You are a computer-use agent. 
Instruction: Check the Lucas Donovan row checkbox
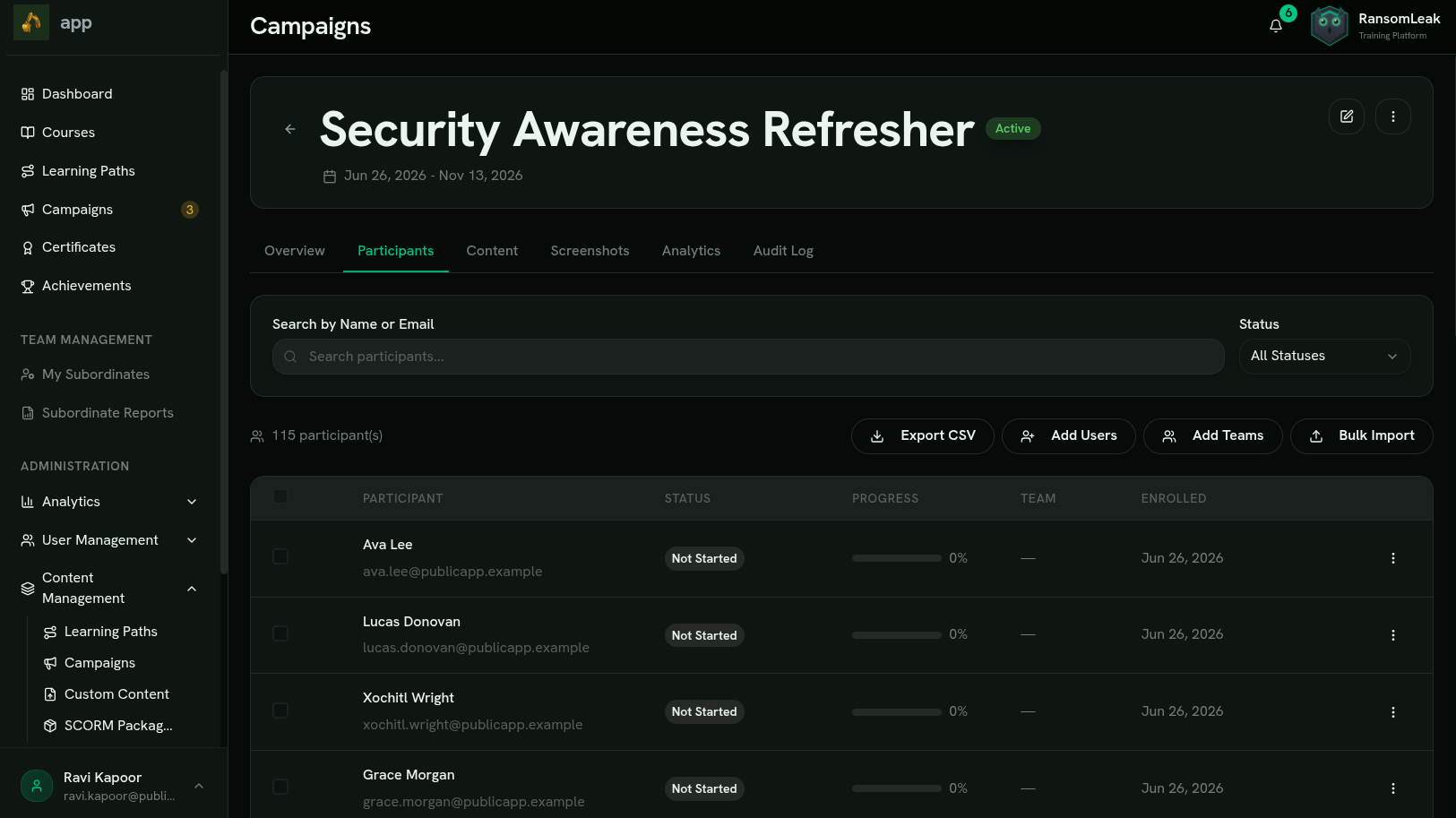[280, 633]
